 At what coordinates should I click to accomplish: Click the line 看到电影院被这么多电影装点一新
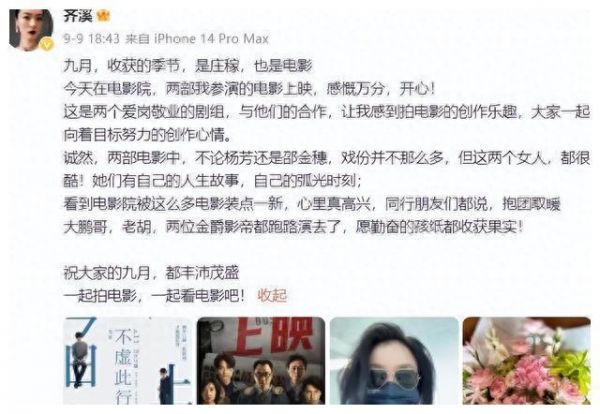click(x=312, y=204)
